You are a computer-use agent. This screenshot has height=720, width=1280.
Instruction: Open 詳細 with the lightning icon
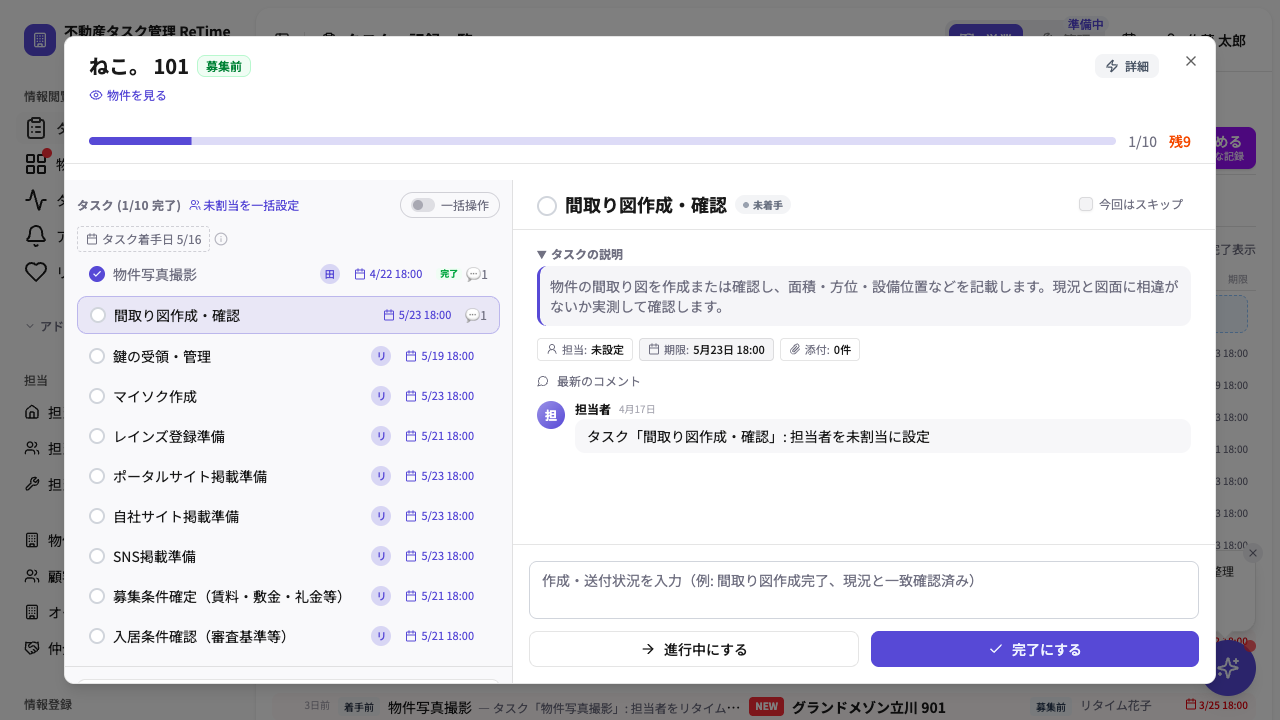[1127, 66]
